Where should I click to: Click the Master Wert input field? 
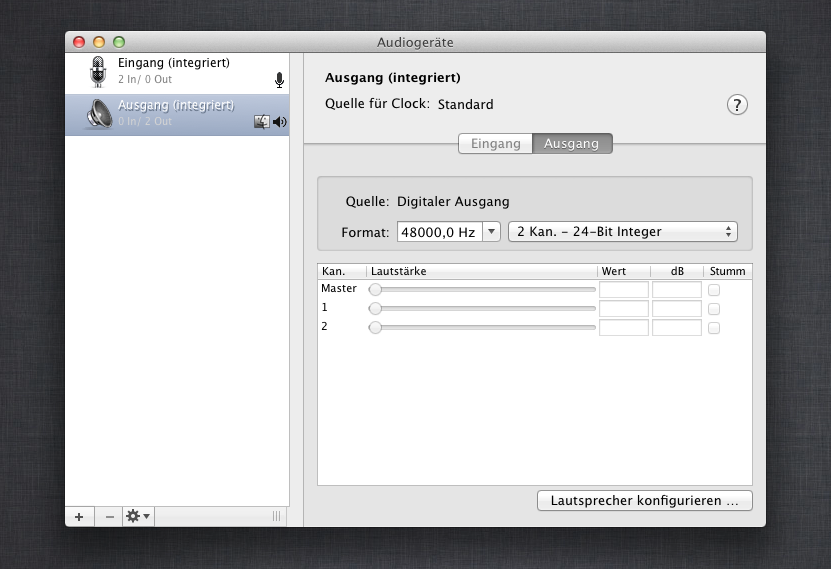(x=623, y=290)
